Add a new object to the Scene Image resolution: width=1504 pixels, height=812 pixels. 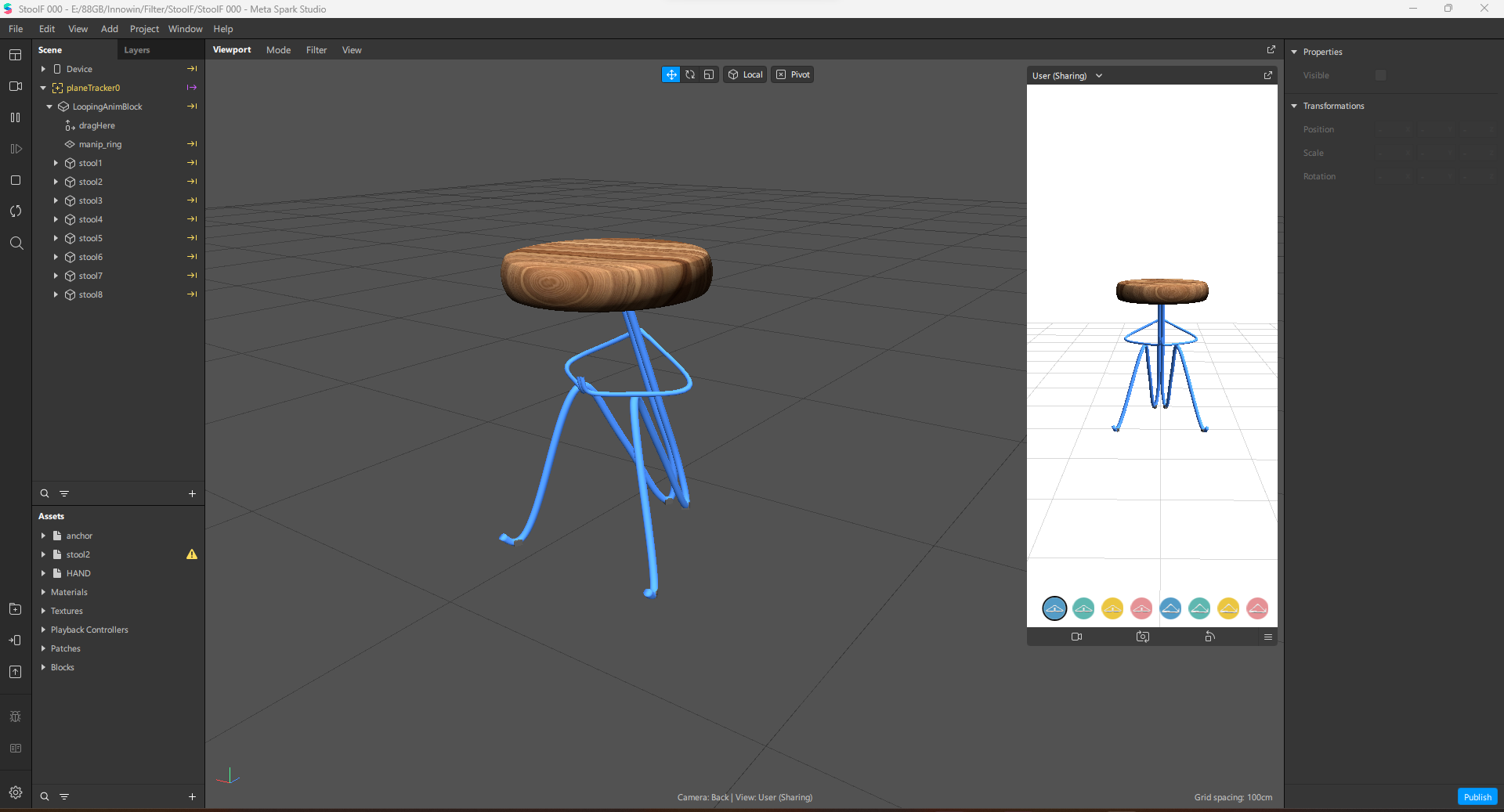click(192, 493)
